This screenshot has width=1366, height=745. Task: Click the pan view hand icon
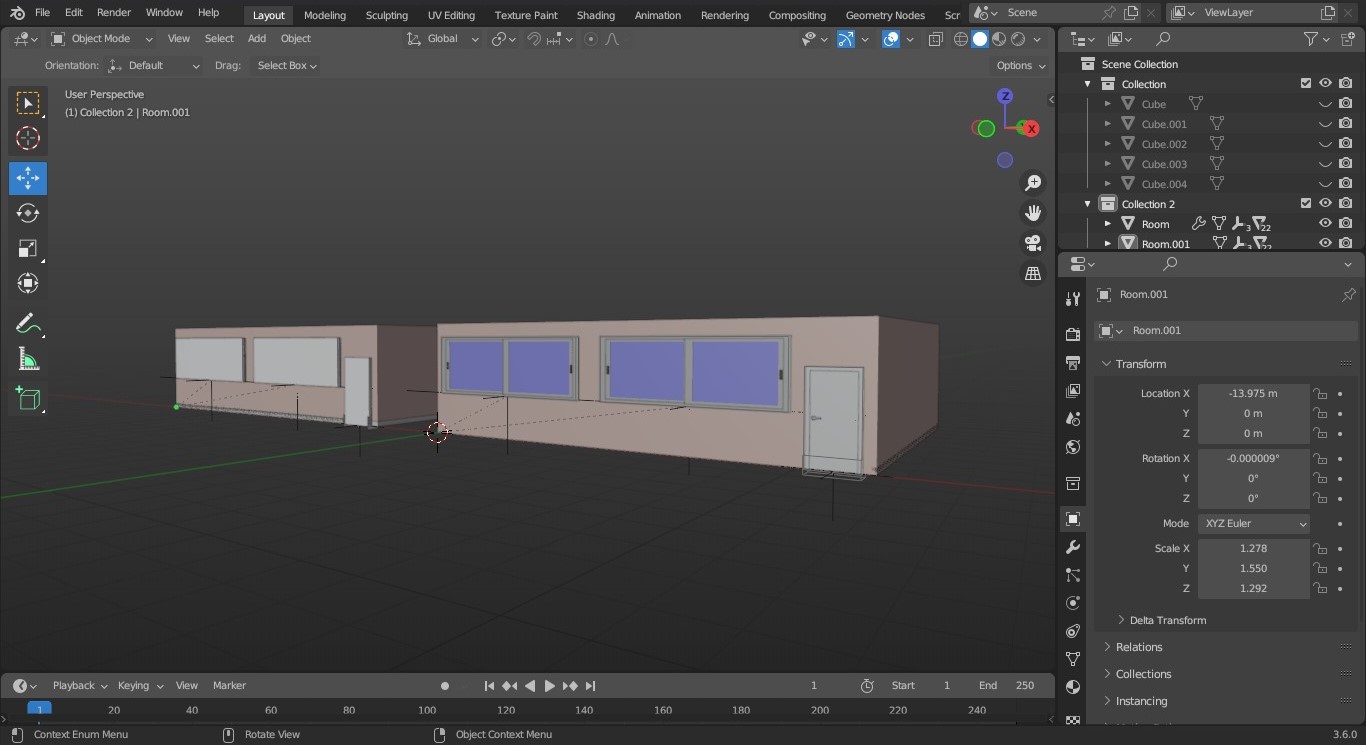1033,213
